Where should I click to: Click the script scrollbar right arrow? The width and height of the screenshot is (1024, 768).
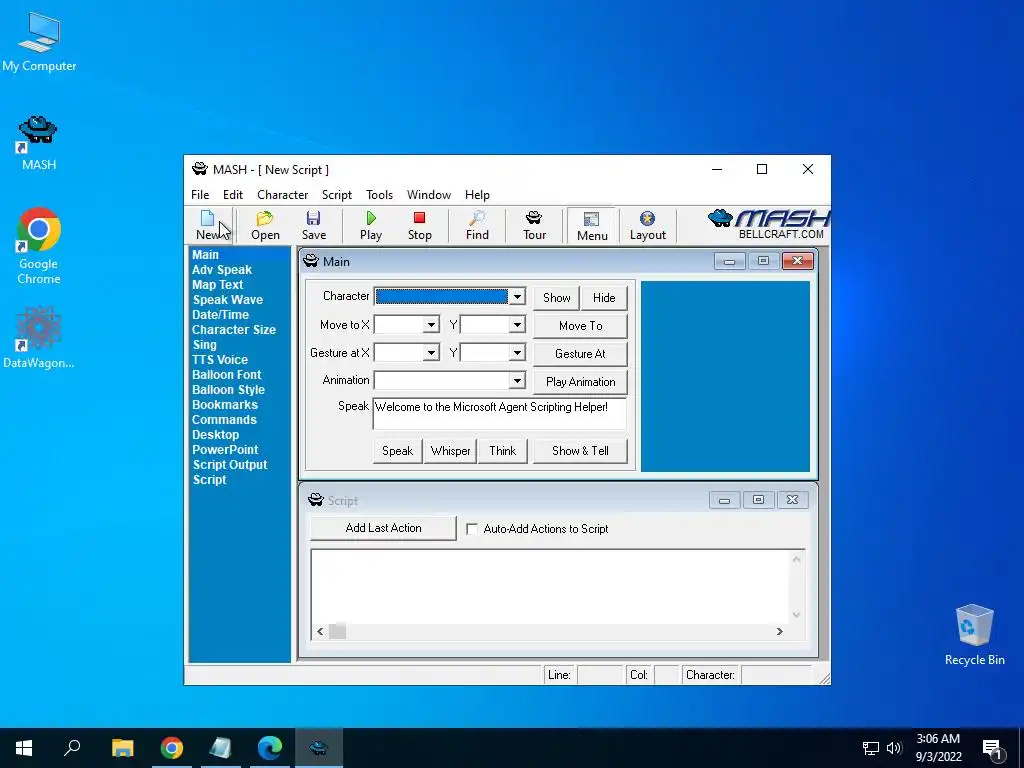(x=779, y=632)
